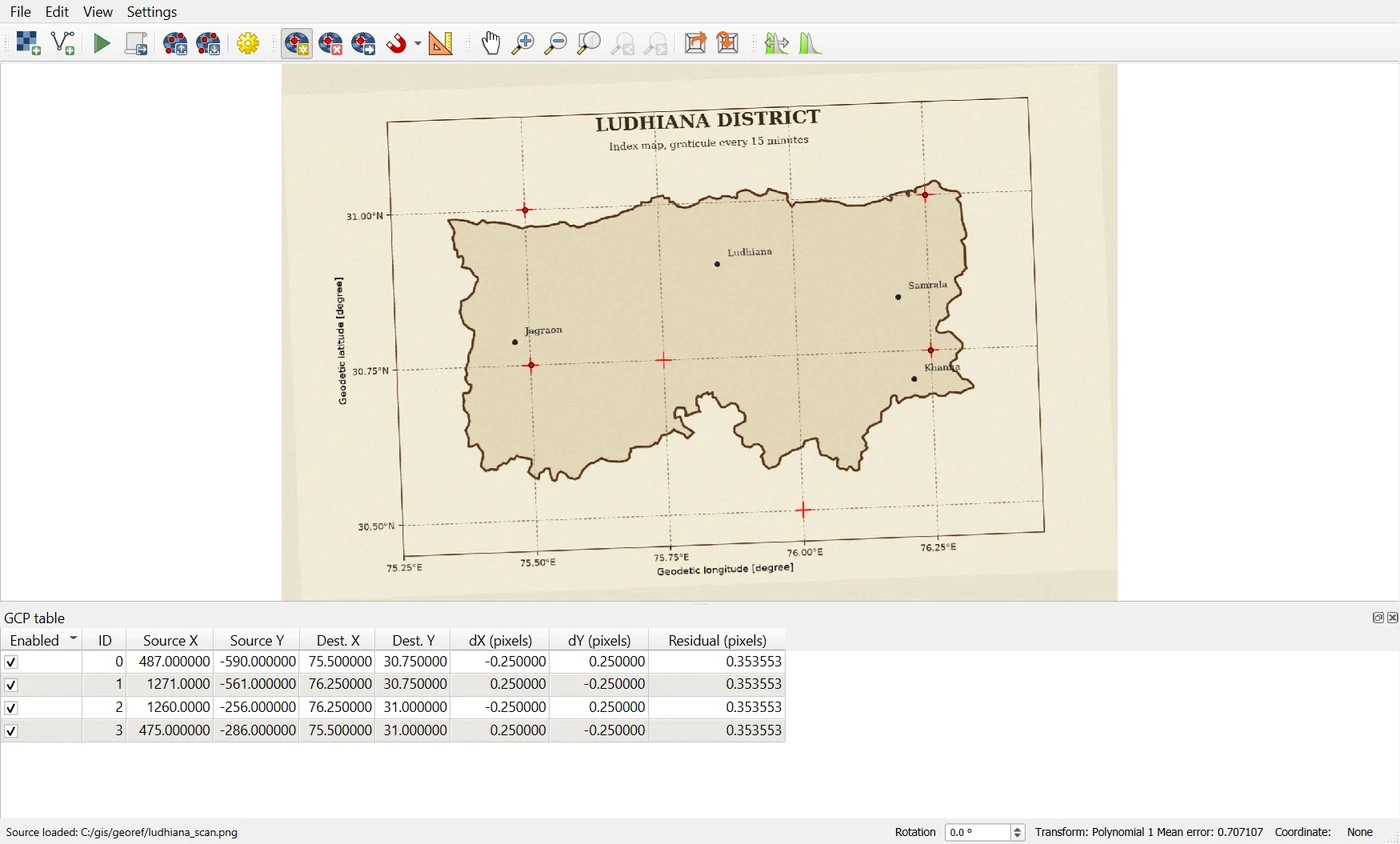
Task: Sort by the Residual (pixels) column header
Action: click(717, 640)
